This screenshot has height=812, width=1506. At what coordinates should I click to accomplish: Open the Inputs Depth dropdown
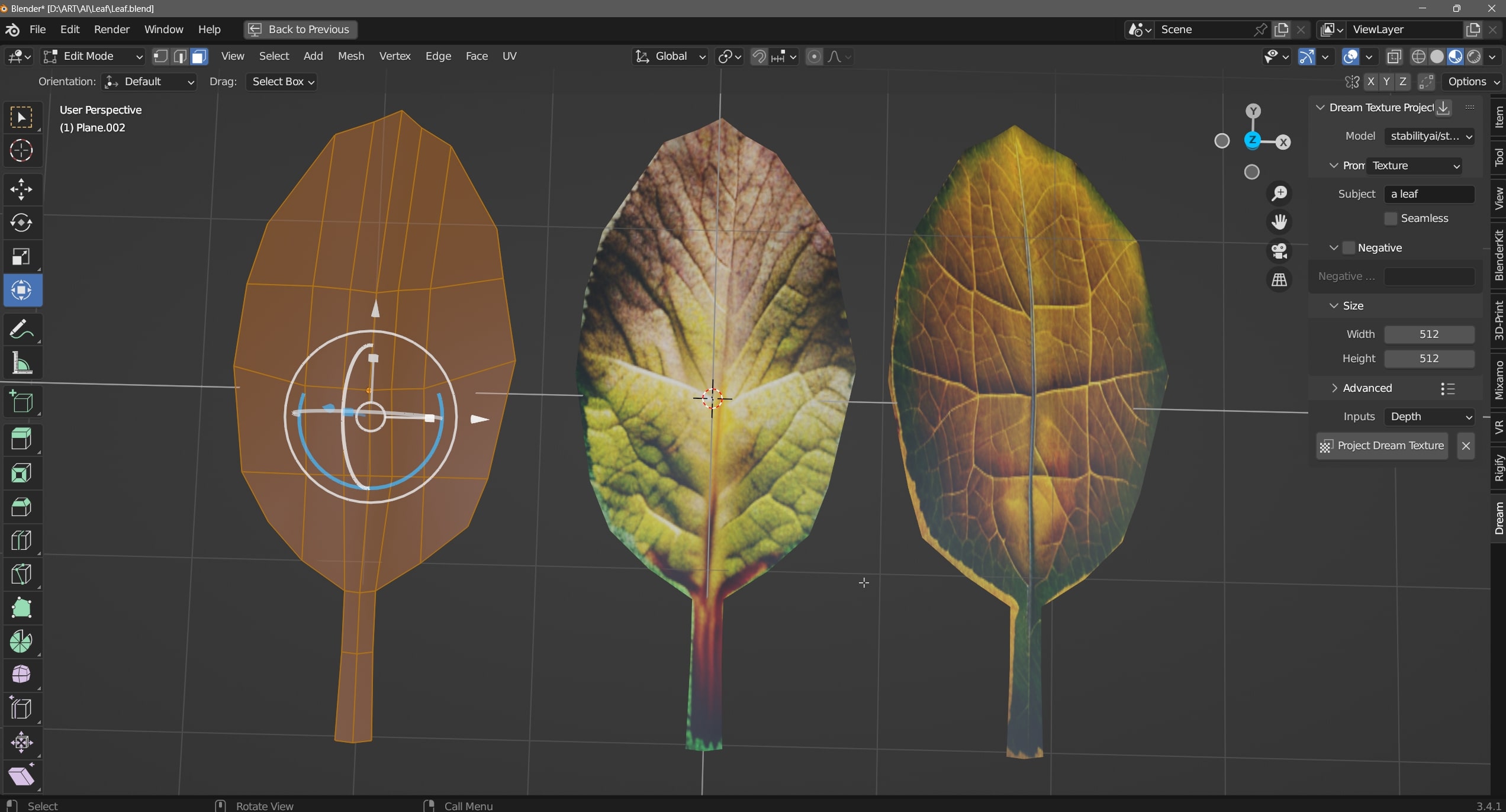1430,417
